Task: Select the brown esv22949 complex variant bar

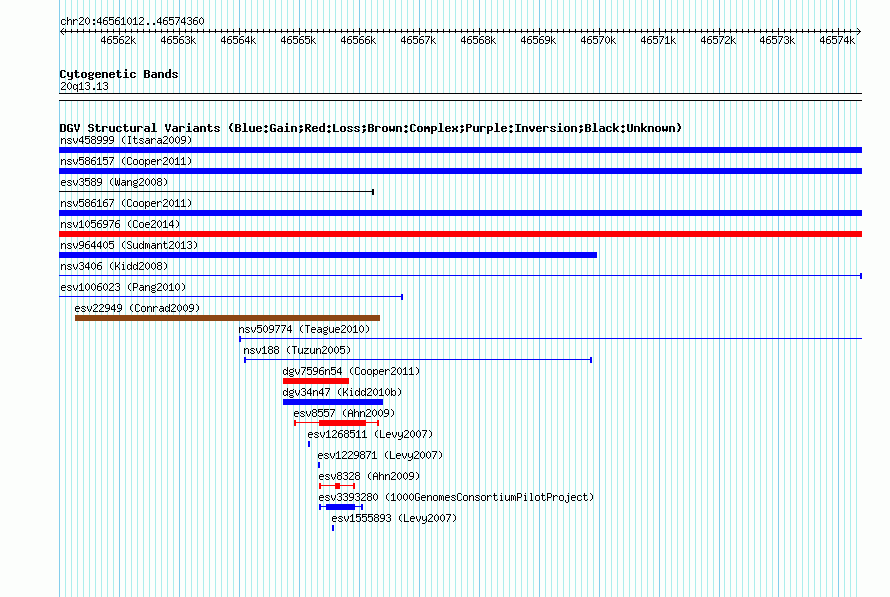Action: point(228,318)
